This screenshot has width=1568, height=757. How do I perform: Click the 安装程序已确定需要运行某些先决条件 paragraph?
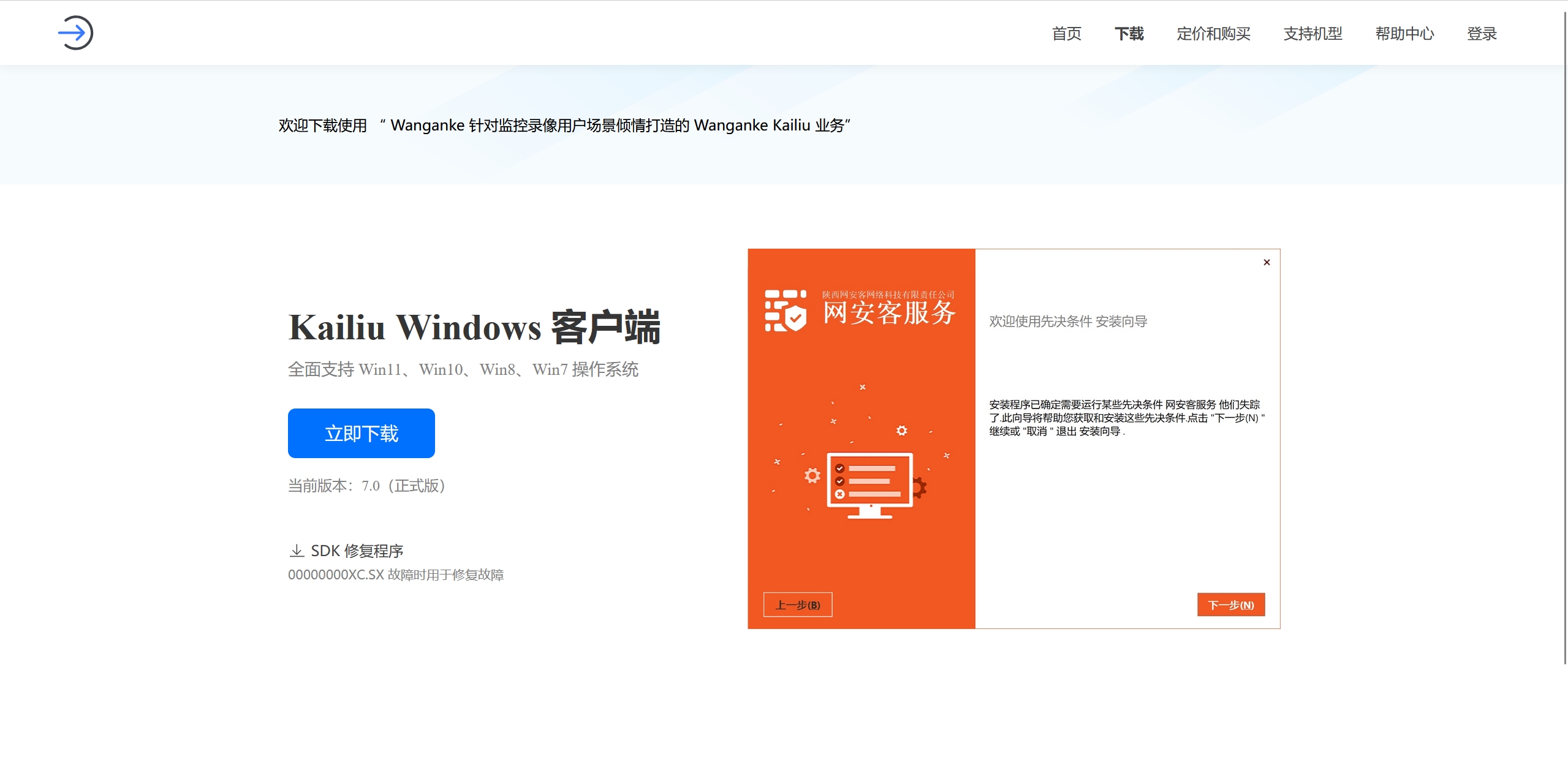(1126, 418)
